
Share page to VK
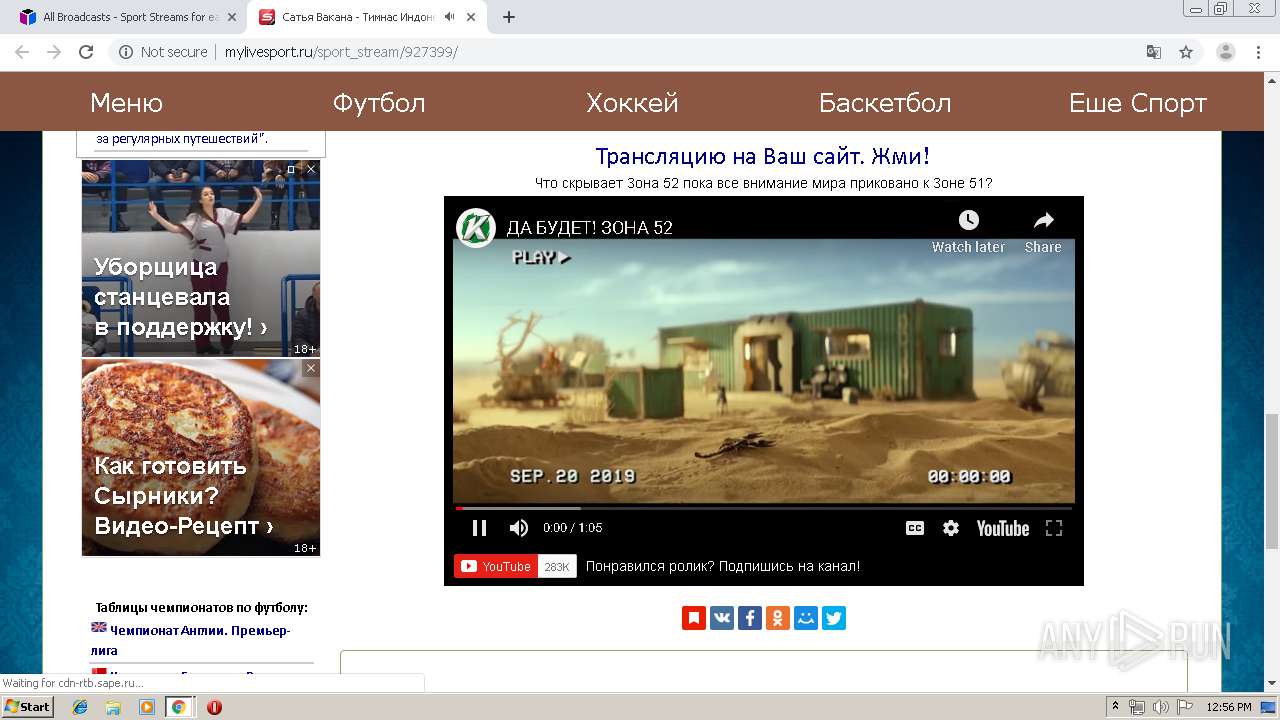pyautogui.click(x=722, y=618)
